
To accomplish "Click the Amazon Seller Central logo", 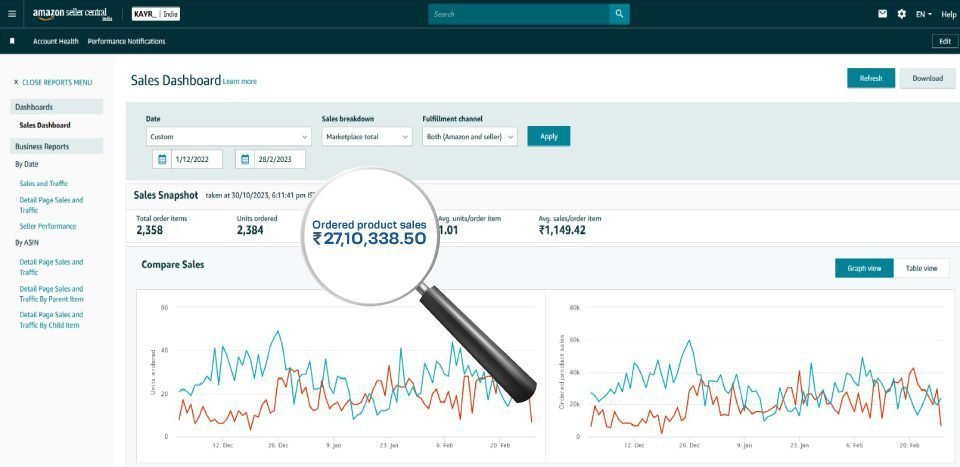I will [73, 14].
